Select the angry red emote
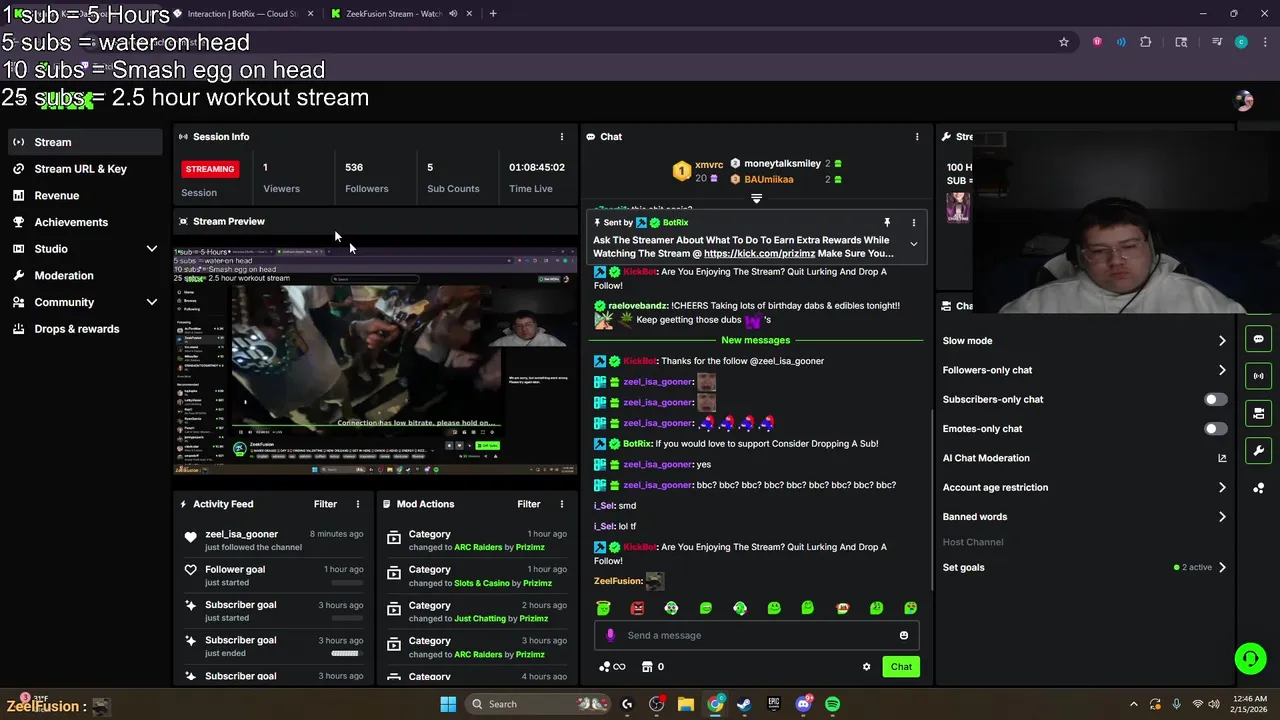1280x720 pixels. pos(637,608)
